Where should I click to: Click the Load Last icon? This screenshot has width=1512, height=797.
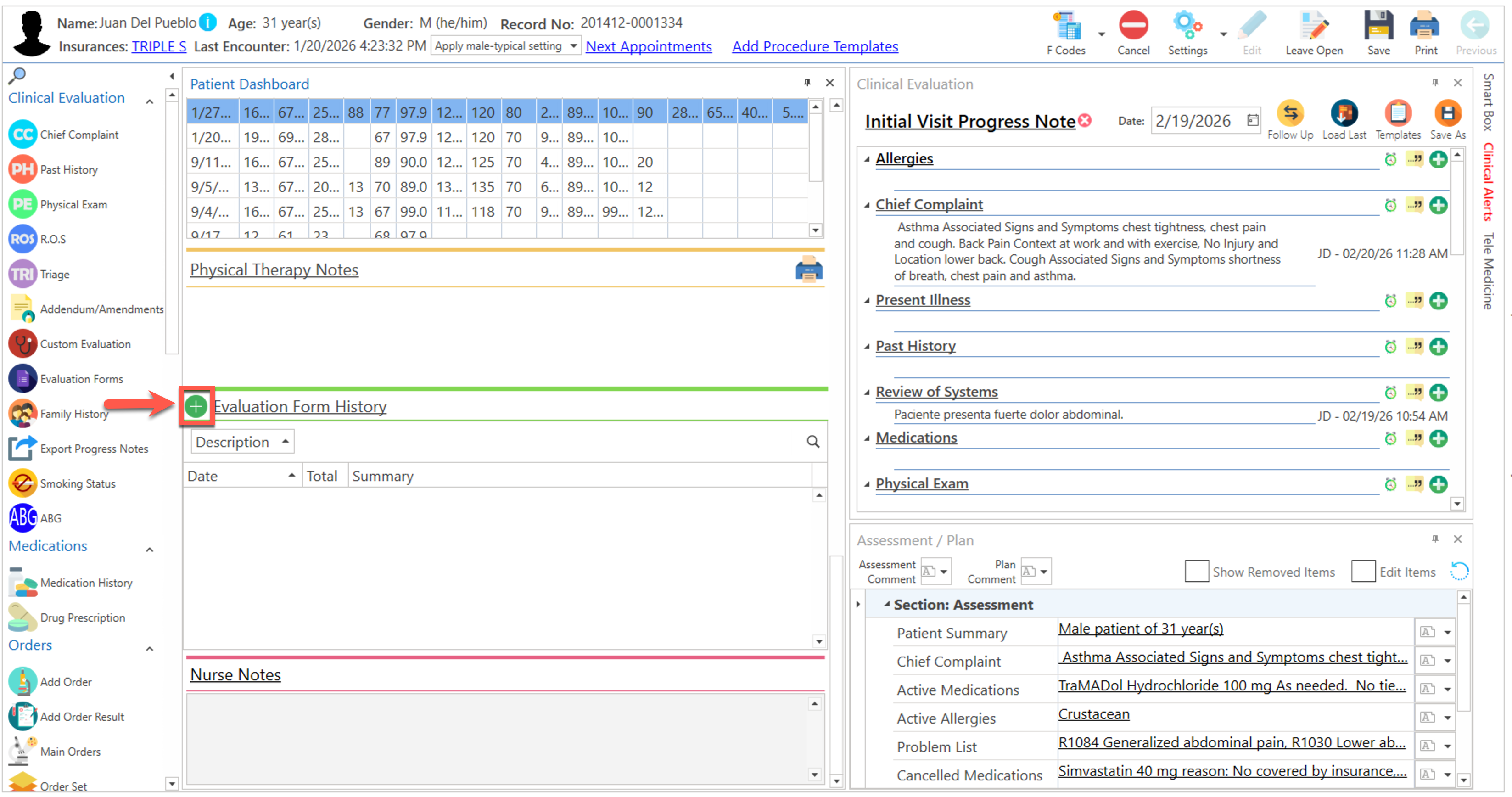1344,114
